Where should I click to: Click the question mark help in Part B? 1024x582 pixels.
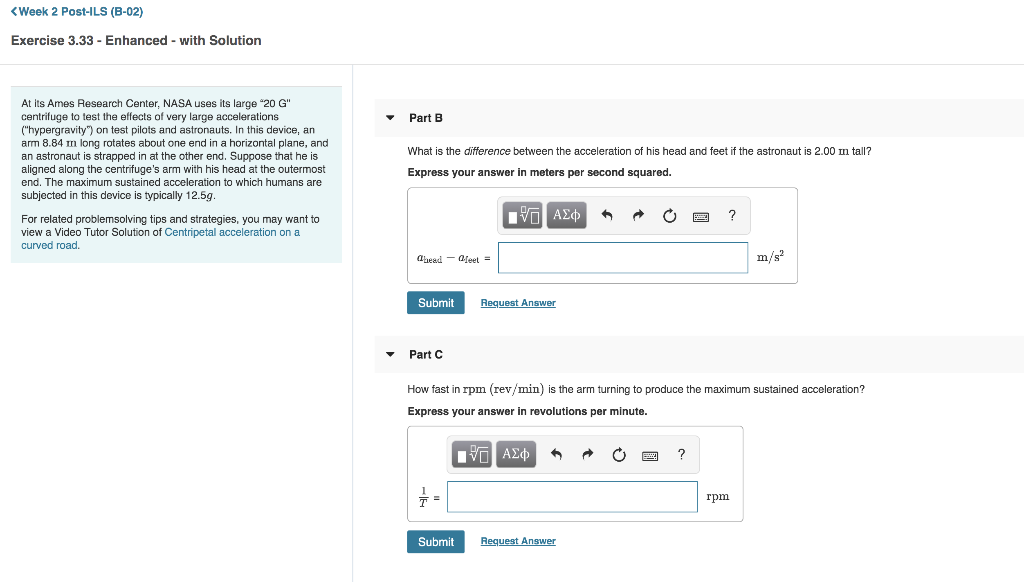731,215
